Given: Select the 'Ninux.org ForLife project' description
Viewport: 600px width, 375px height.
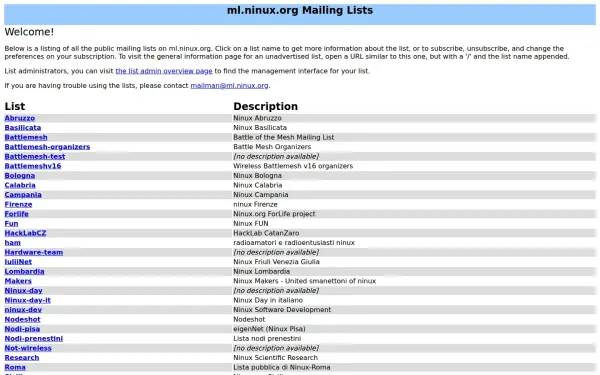Looking at the screenshot, I should [x=274, y=214].
